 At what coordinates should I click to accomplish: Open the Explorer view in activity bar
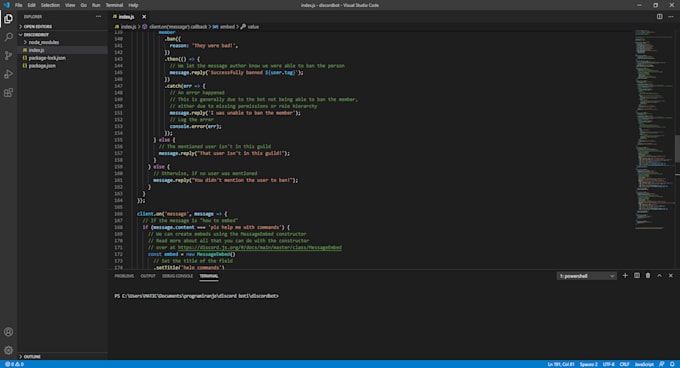point(8,19)
